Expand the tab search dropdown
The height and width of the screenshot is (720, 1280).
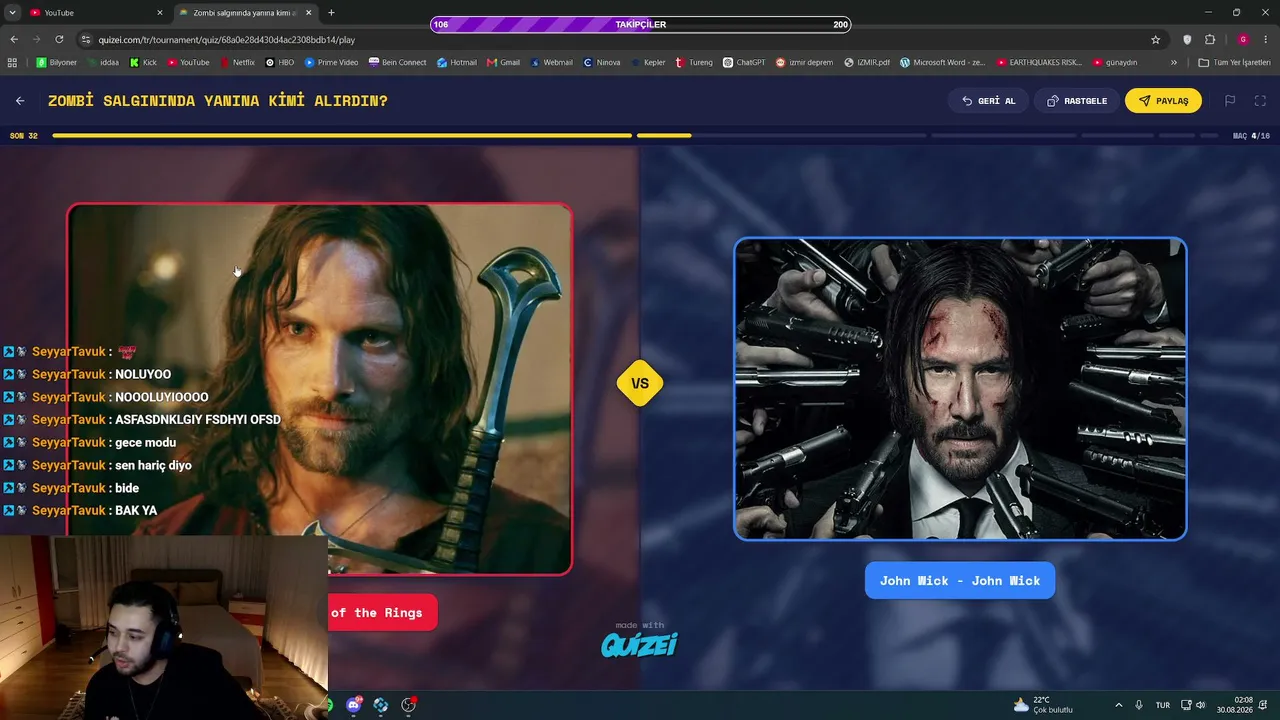tap(12, 13)
